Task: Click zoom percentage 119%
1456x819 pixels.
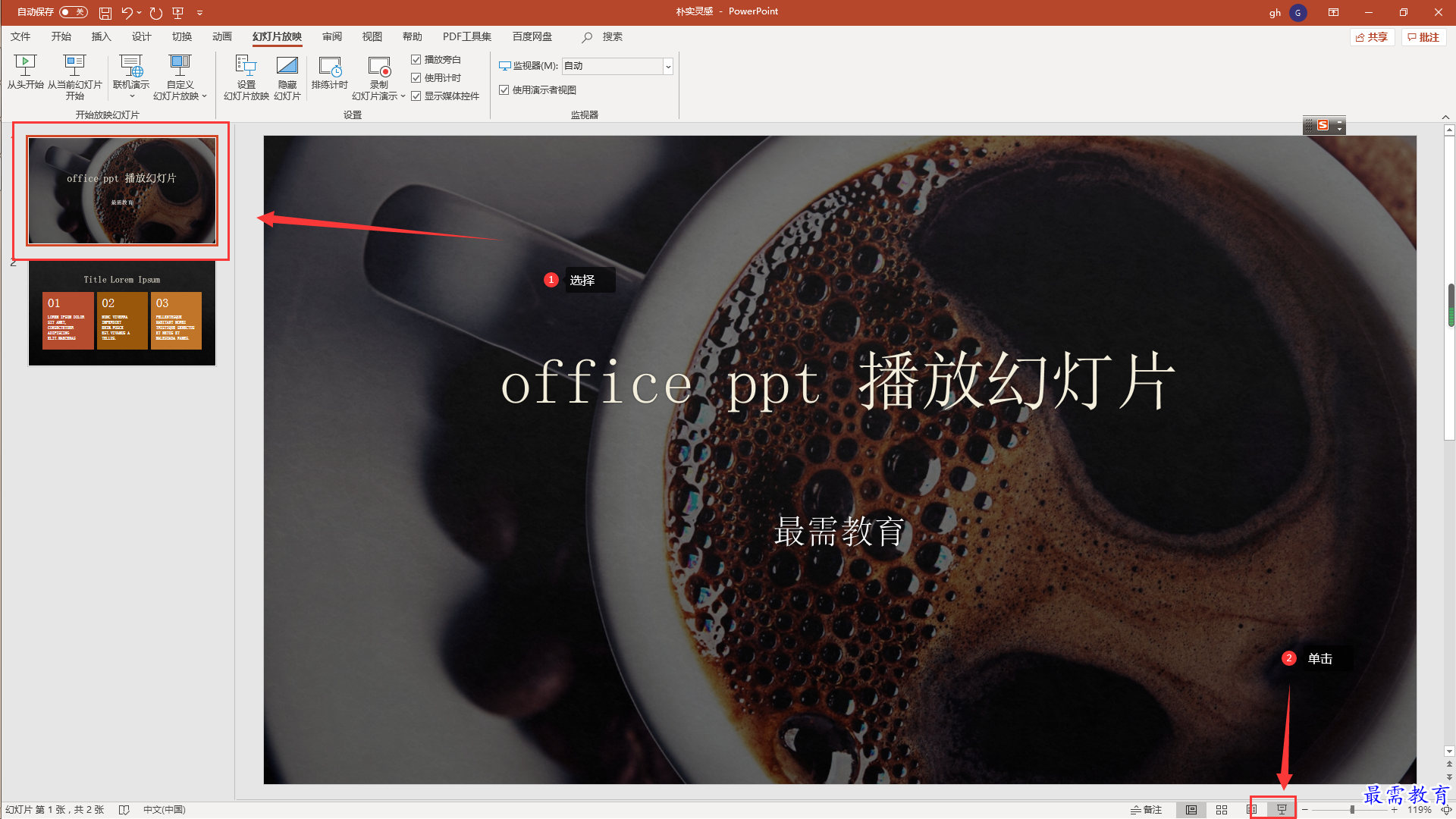Action: [x=1420, y=810]
